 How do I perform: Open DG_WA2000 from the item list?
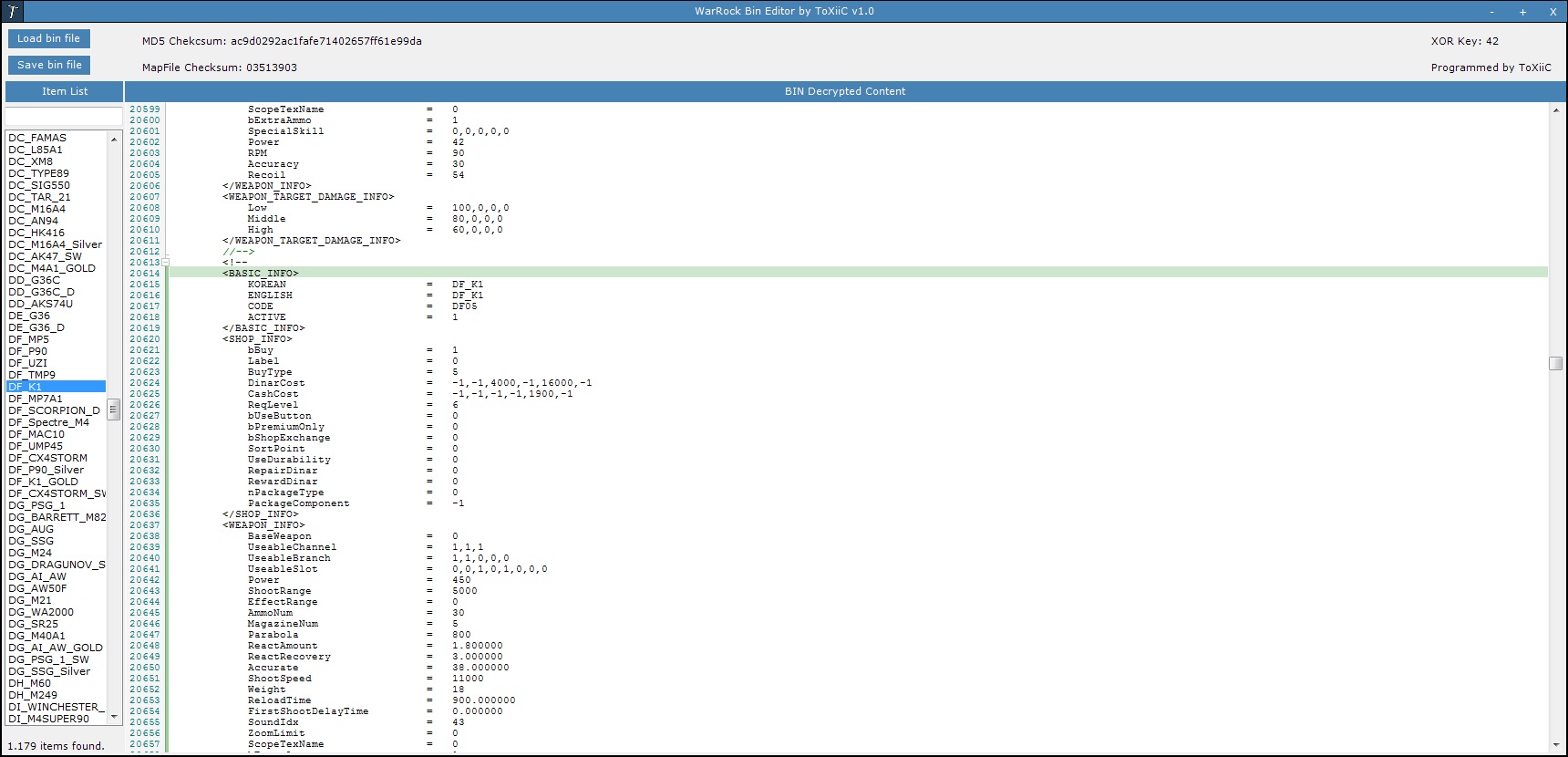(x=41, y=612)
